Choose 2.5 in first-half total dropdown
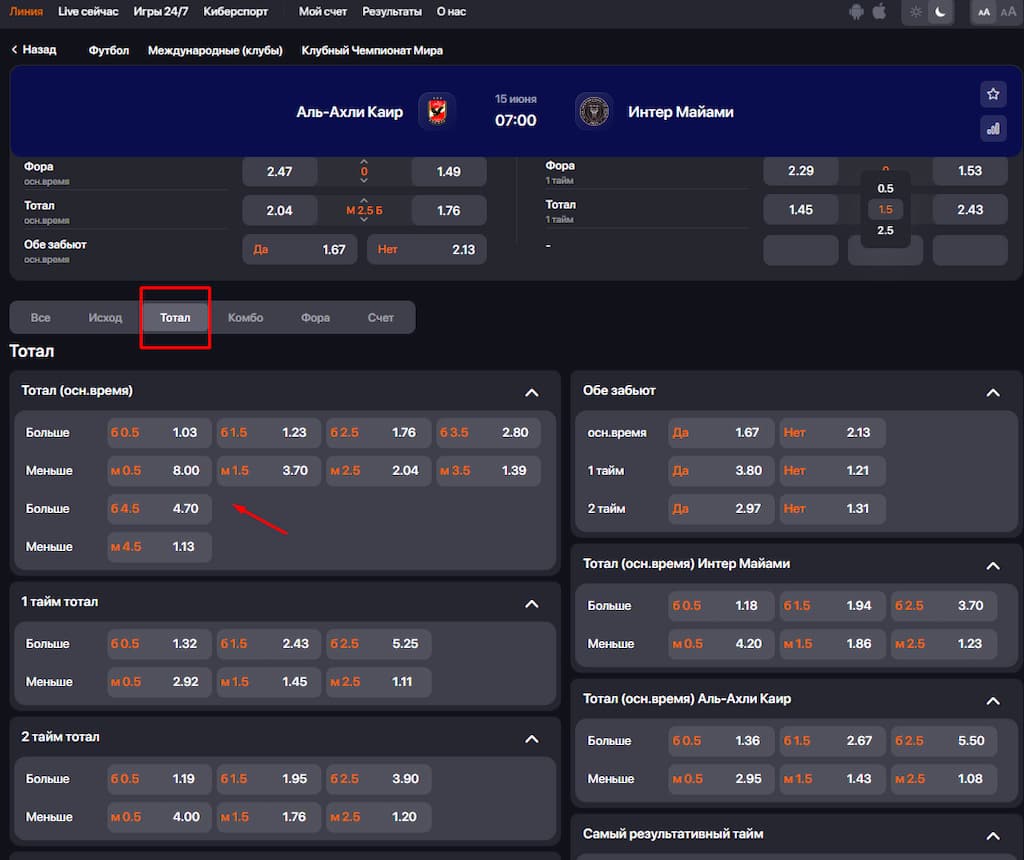The height and width of the screenshot is (860, 1024). (885, 231)
